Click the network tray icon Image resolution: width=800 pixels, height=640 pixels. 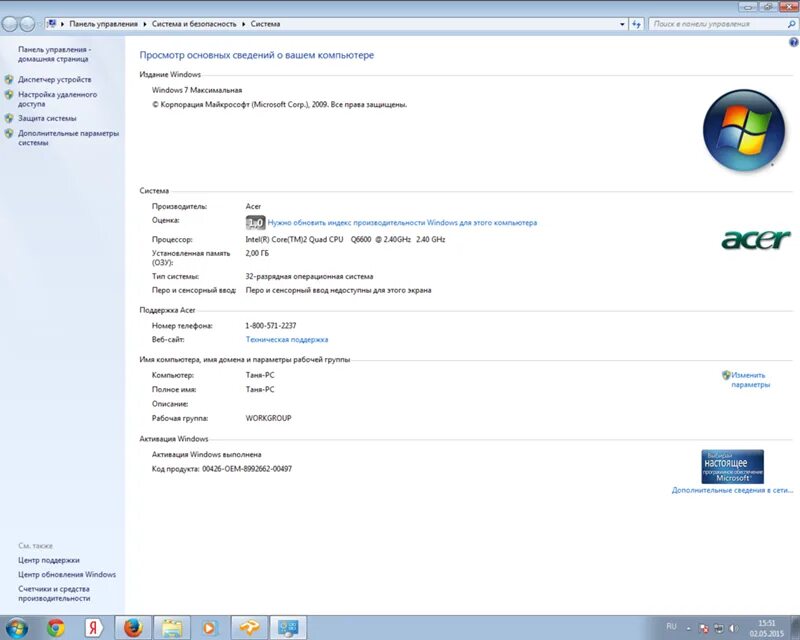point(719,628)
